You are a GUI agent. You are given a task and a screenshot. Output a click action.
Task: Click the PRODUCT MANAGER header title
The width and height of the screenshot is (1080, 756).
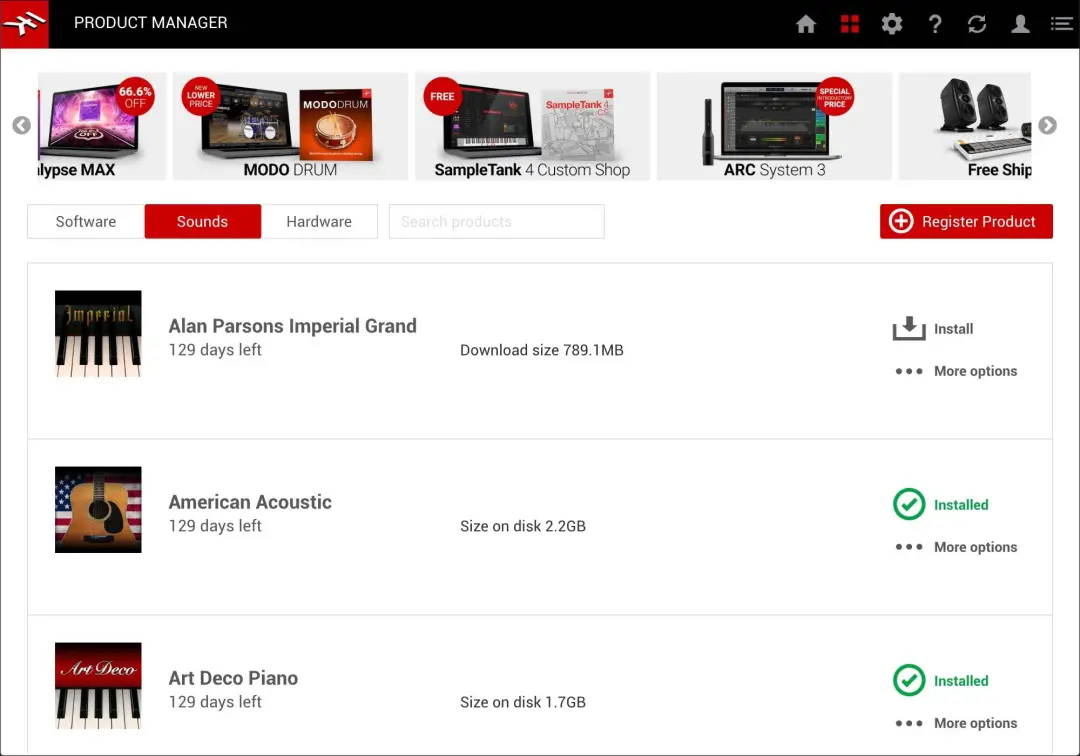tap(151, 23)
